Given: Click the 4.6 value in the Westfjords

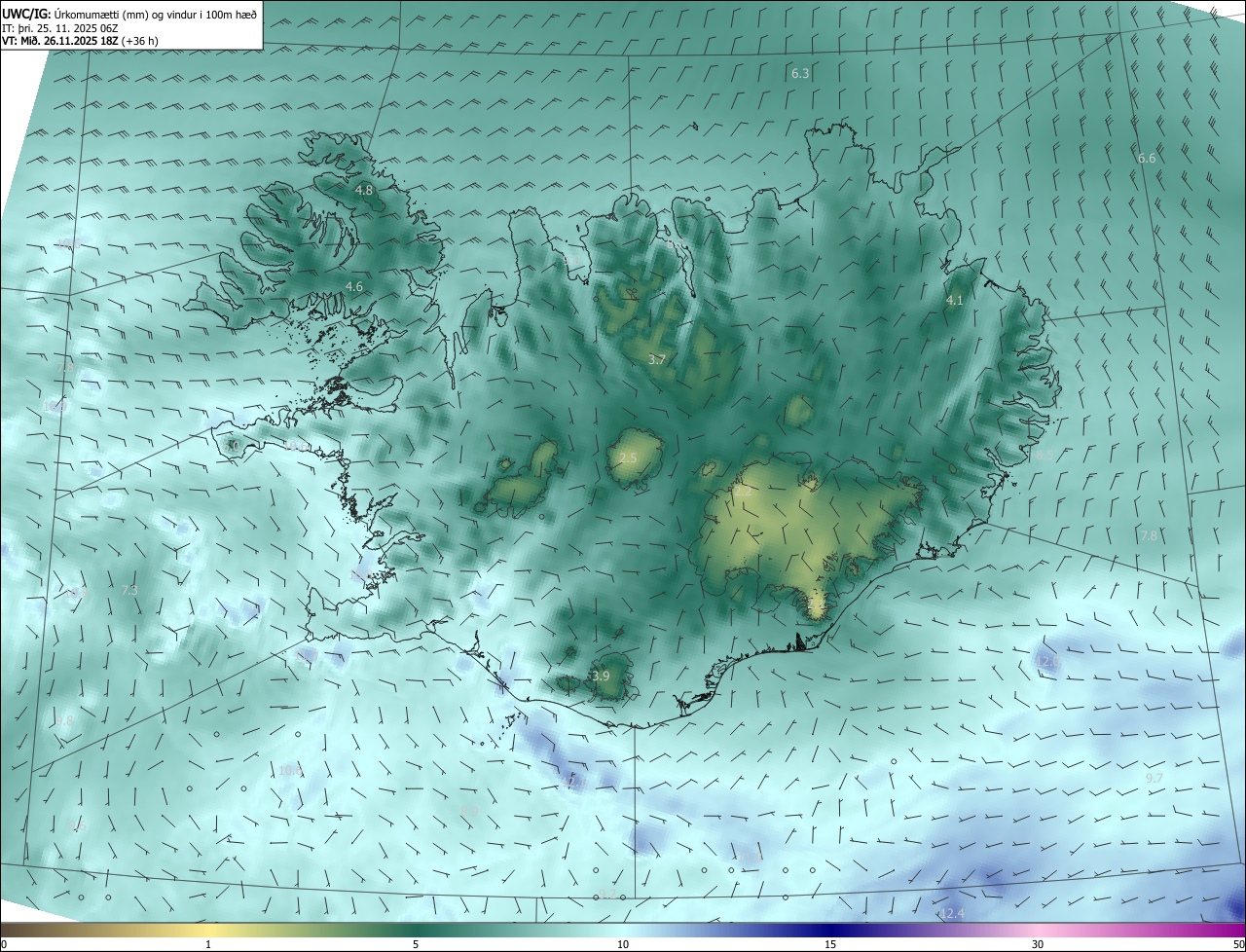Looking at the screenshot, I should [354, 286].
